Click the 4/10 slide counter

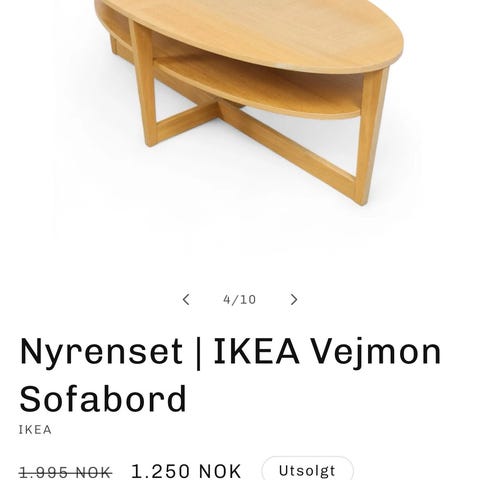240,299
